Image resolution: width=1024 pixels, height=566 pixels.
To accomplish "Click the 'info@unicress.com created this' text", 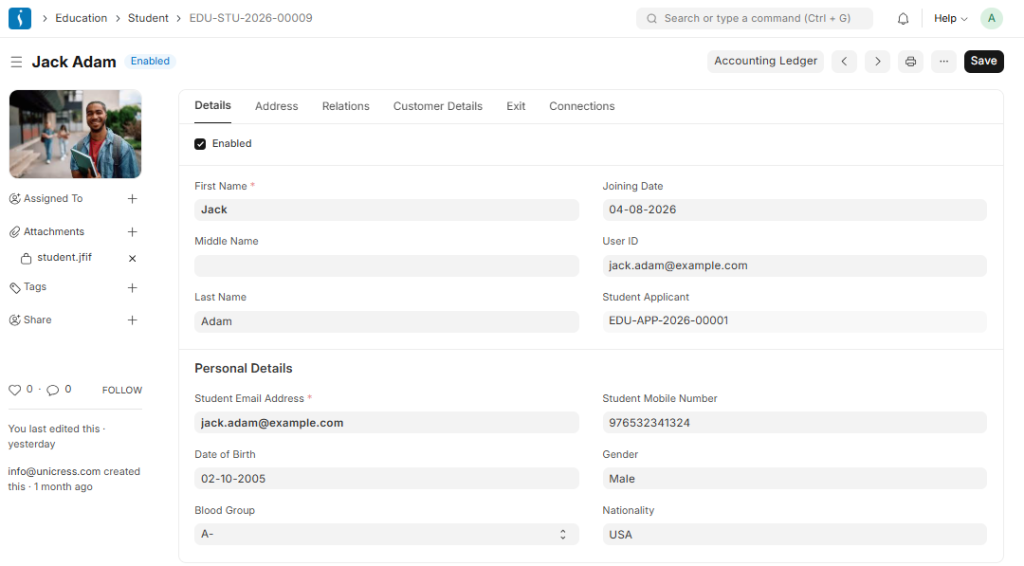I will click(x=74, y=479).
